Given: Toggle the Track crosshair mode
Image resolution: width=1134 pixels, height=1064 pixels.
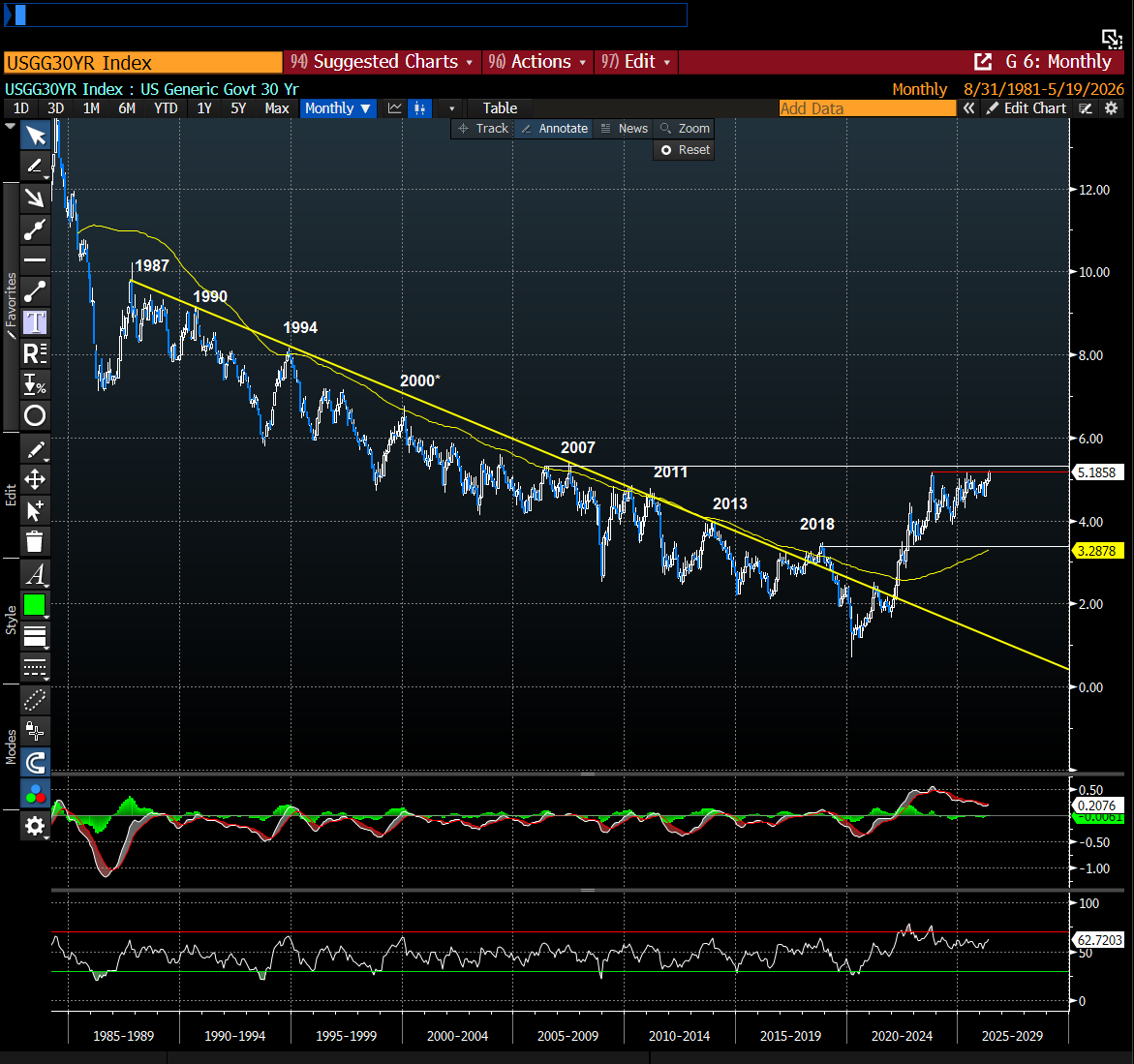Looking at the screenshot, I should tap(483, 128).
